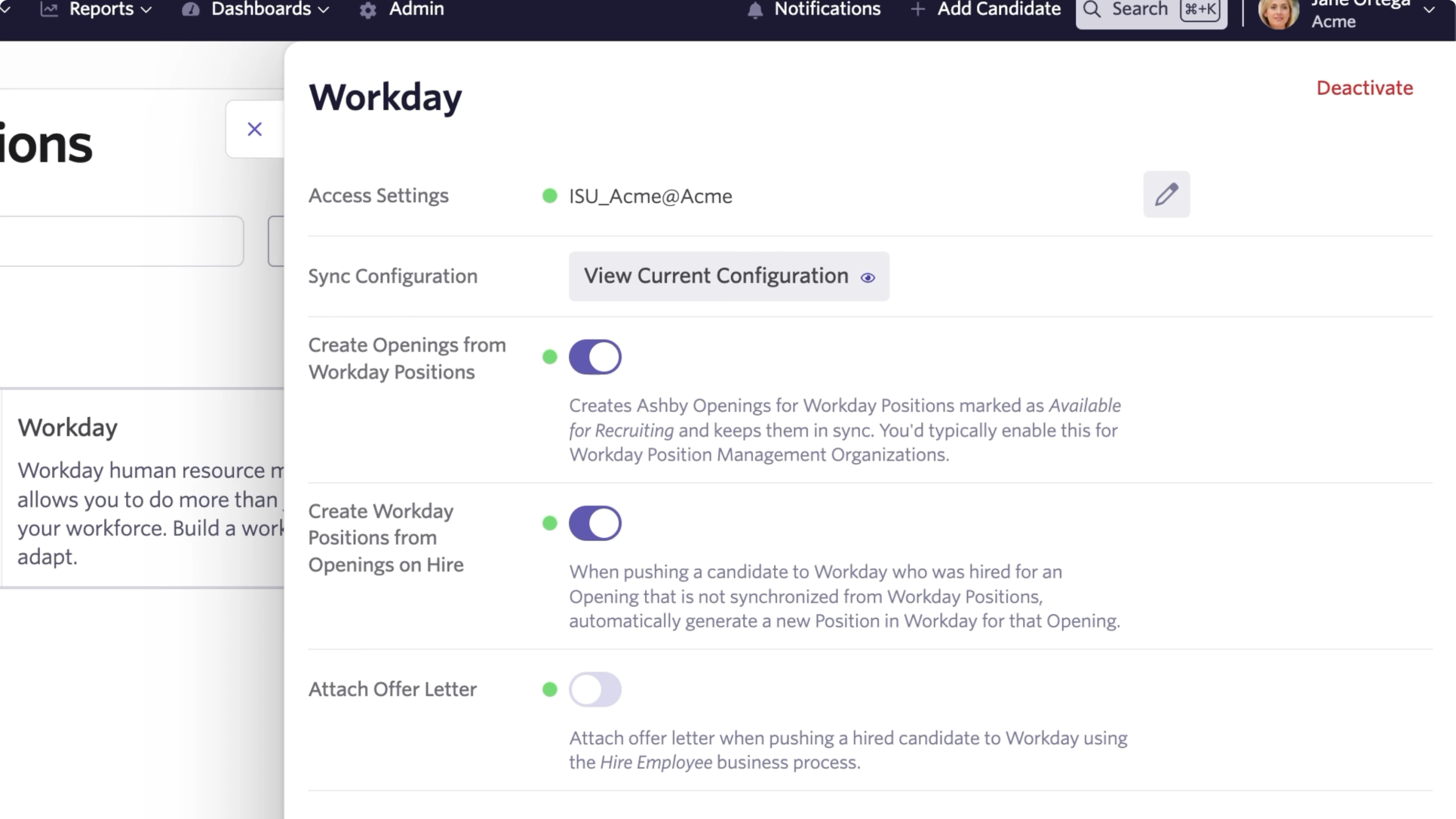Click the red Deactivate link

(1364, 88)
